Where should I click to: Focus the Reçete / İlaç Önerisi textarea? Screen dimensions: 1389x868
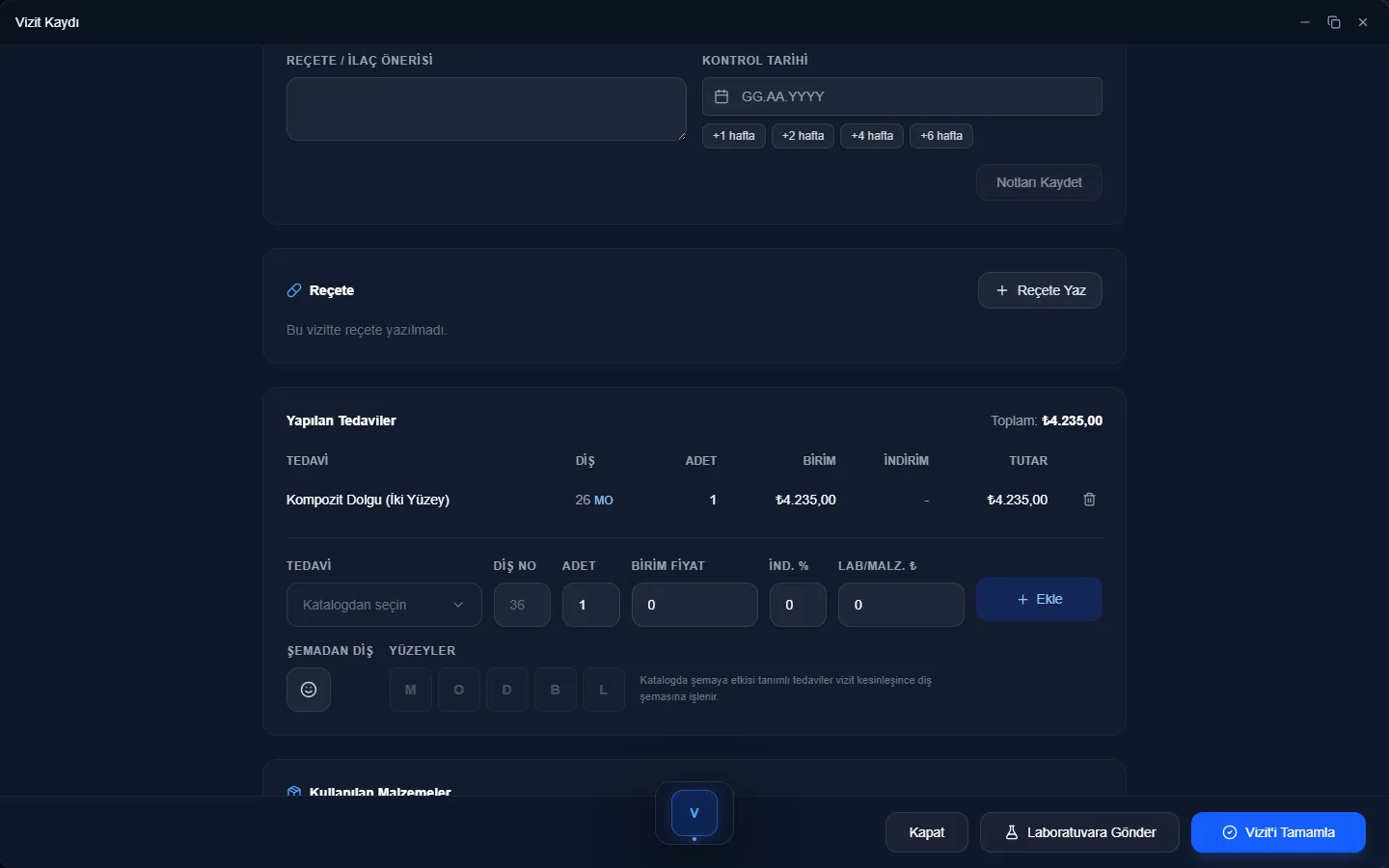tap(486, 109)
